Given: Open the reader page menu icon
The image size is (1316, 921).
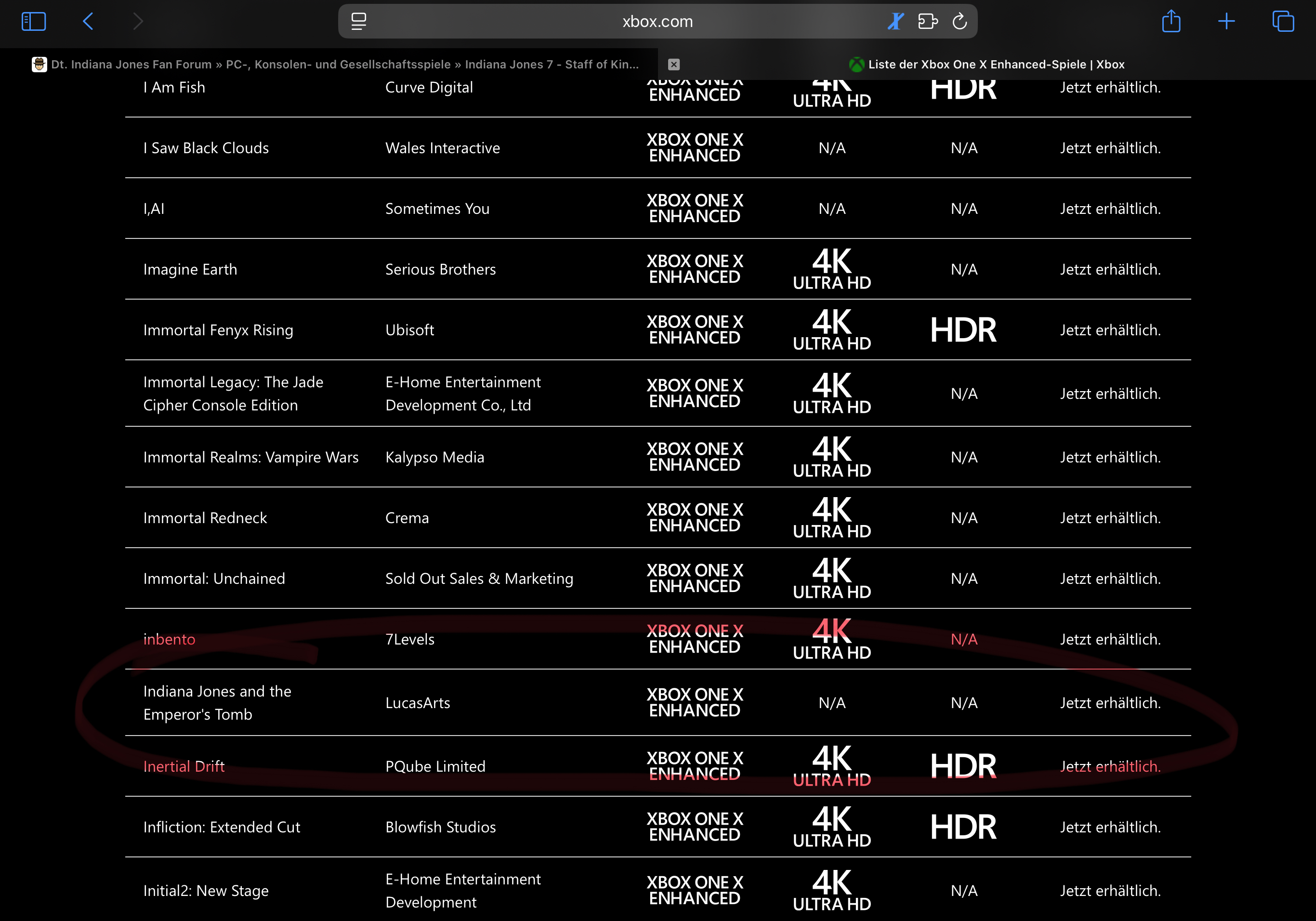Looking at the screenshot, I should click(x=359, y=22).
